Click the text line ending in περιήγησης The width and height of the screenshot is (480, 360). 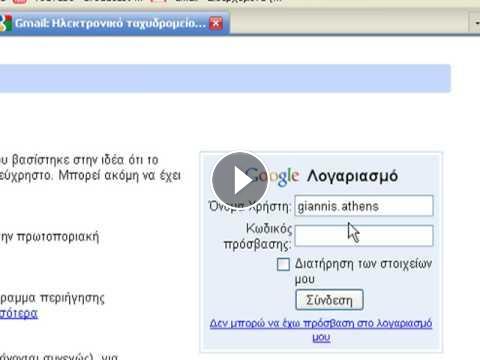[52, 298]
